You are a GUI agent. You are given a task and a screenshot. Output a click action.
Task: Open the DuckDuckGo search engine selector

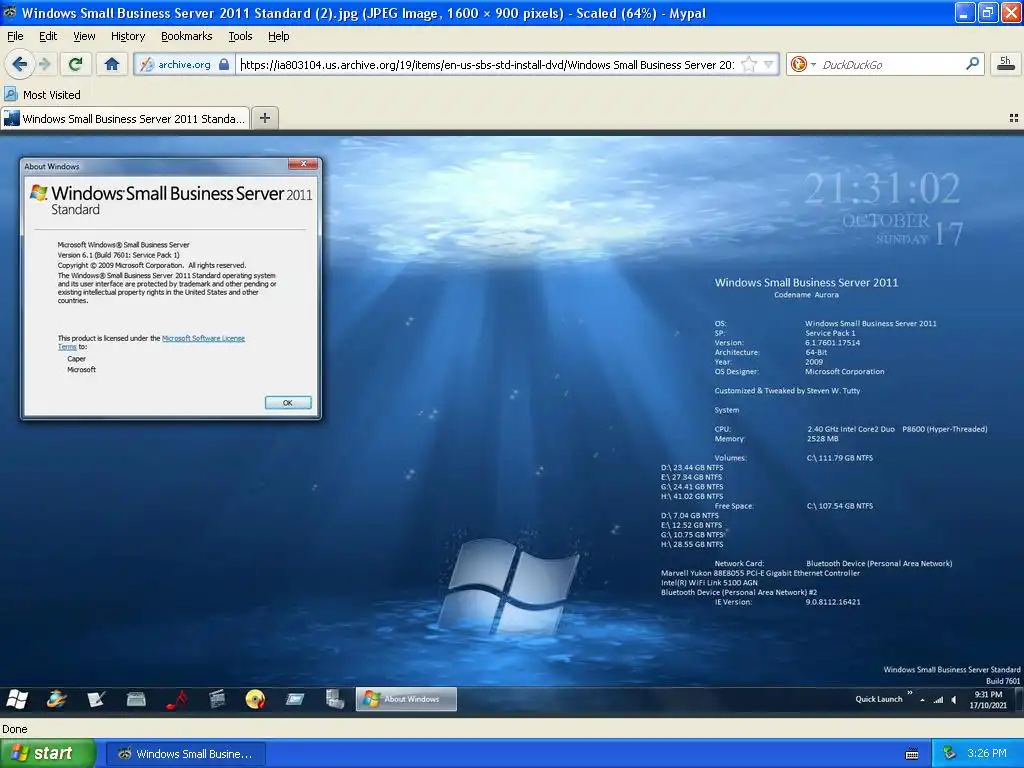[x=803, y=64]
